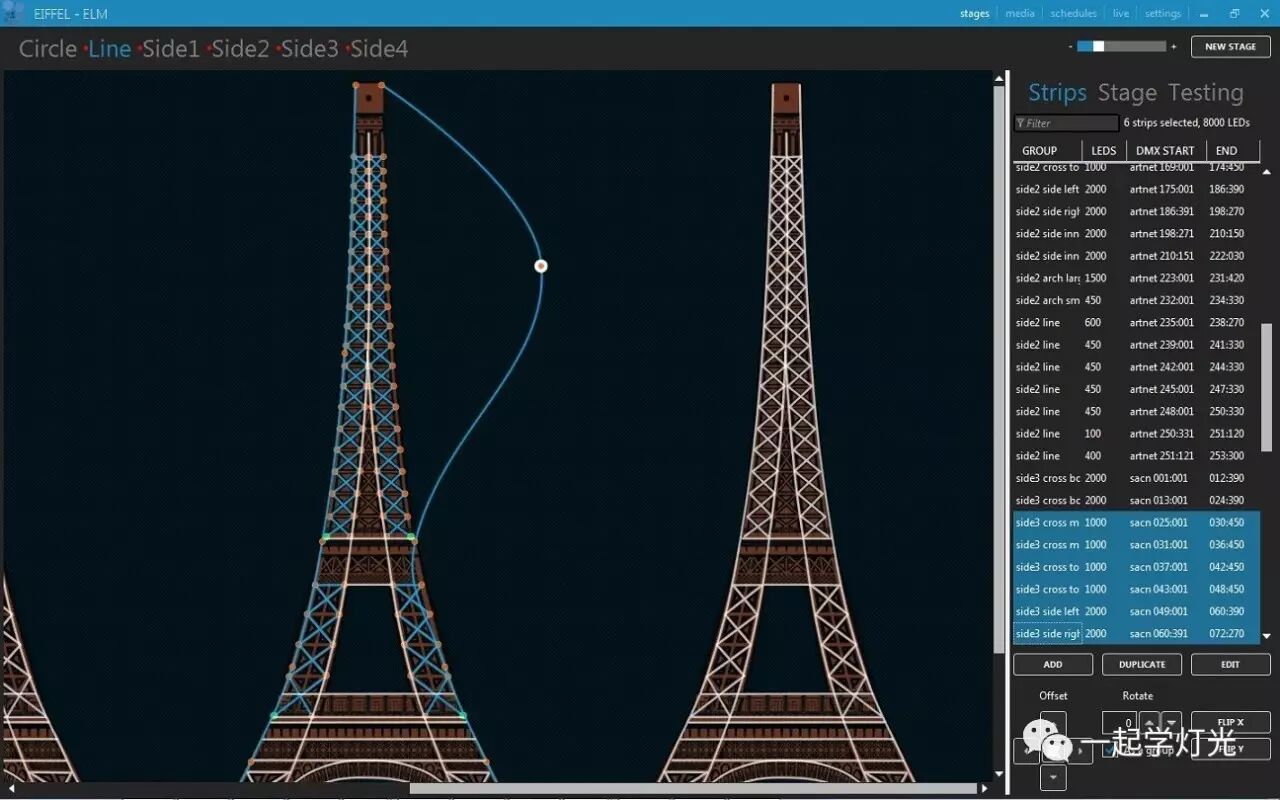Select the strip starting at sacn 013:001
This screenshot has width=1280, height=800.
pos(1136,500)
